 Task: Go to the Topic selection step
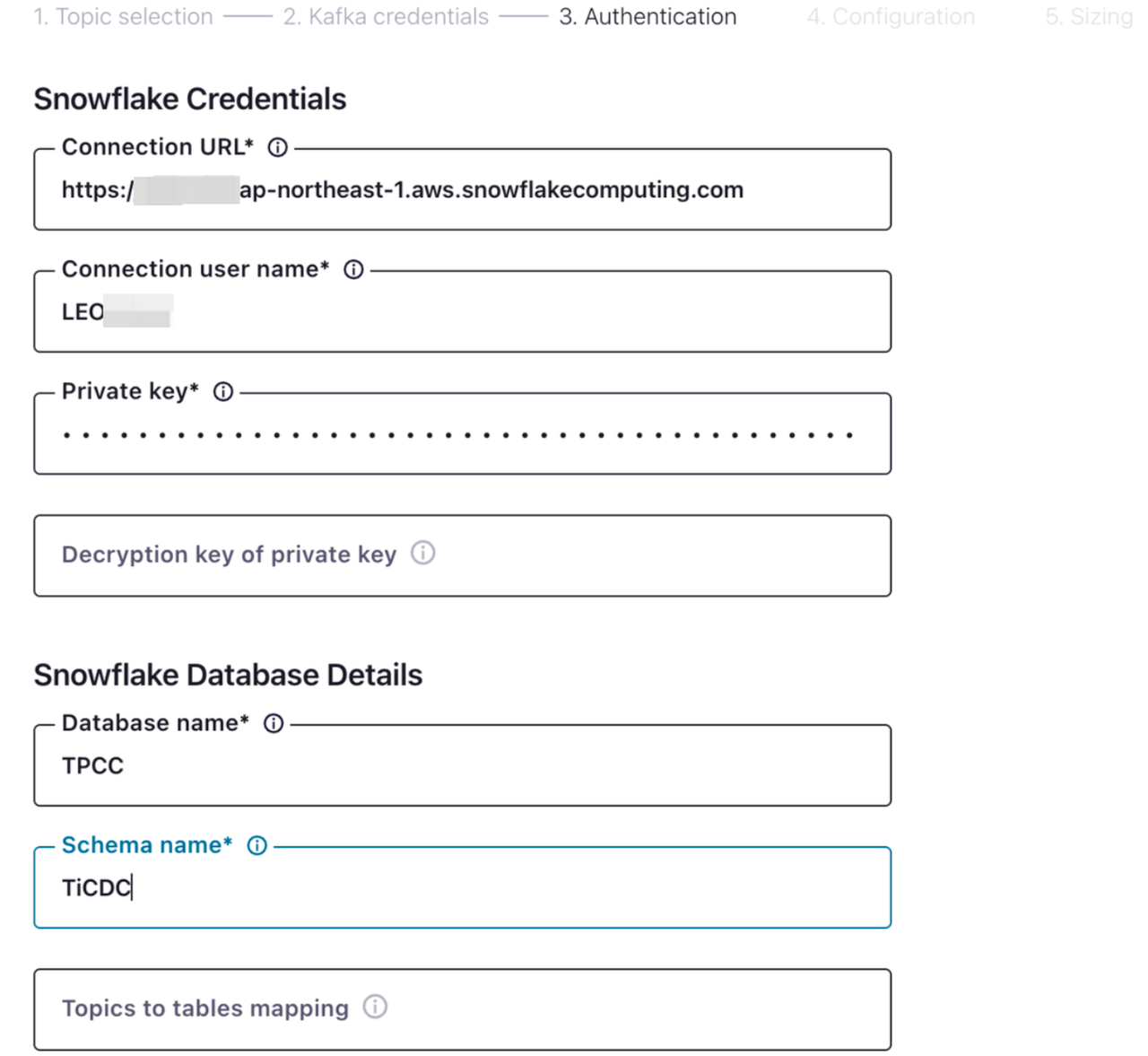pyautogui.click(x=124, y=17)
